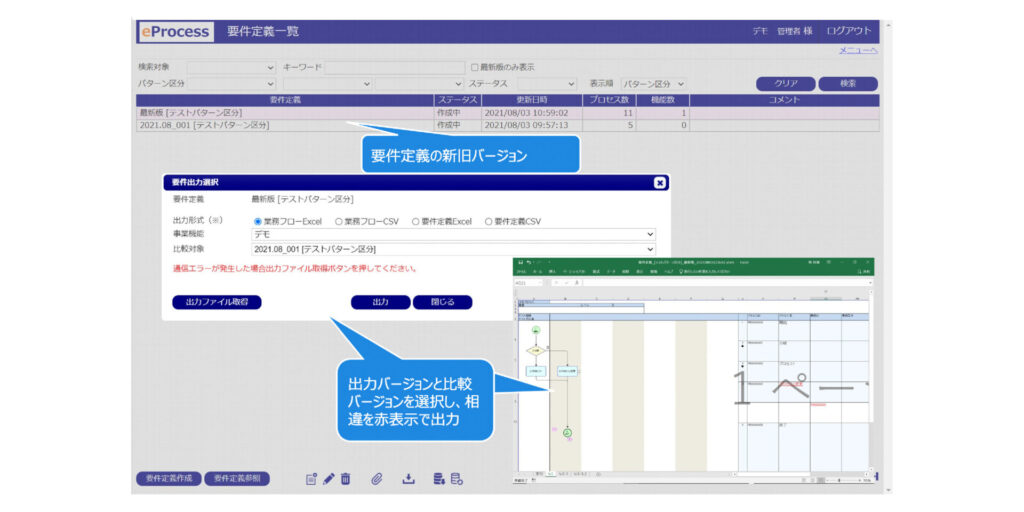Screen dimensions: 1024x512
Task: Enable the 最新版のみ表示 checkbox
Action: [x=476, y=67]
